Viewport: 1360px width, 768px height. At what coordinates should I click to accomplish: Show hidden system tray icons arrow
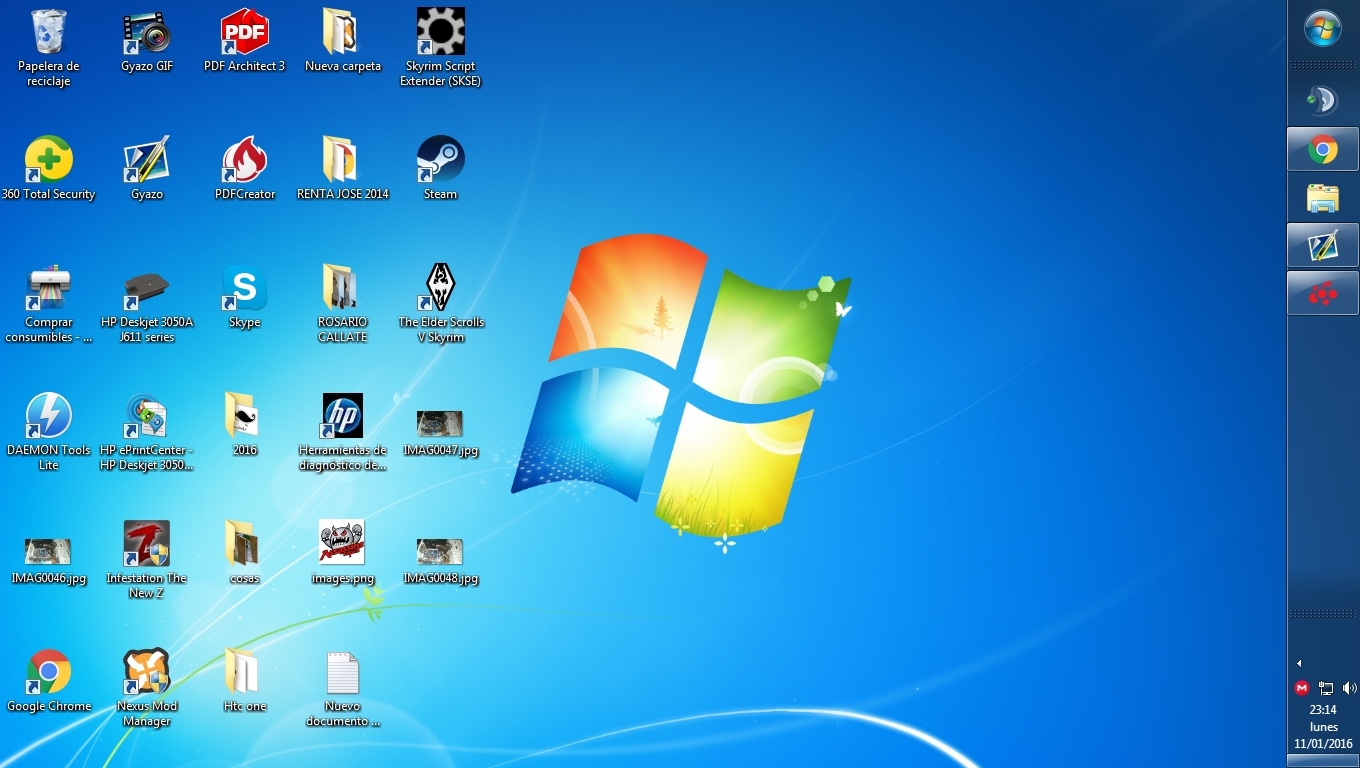[1299, 663]
